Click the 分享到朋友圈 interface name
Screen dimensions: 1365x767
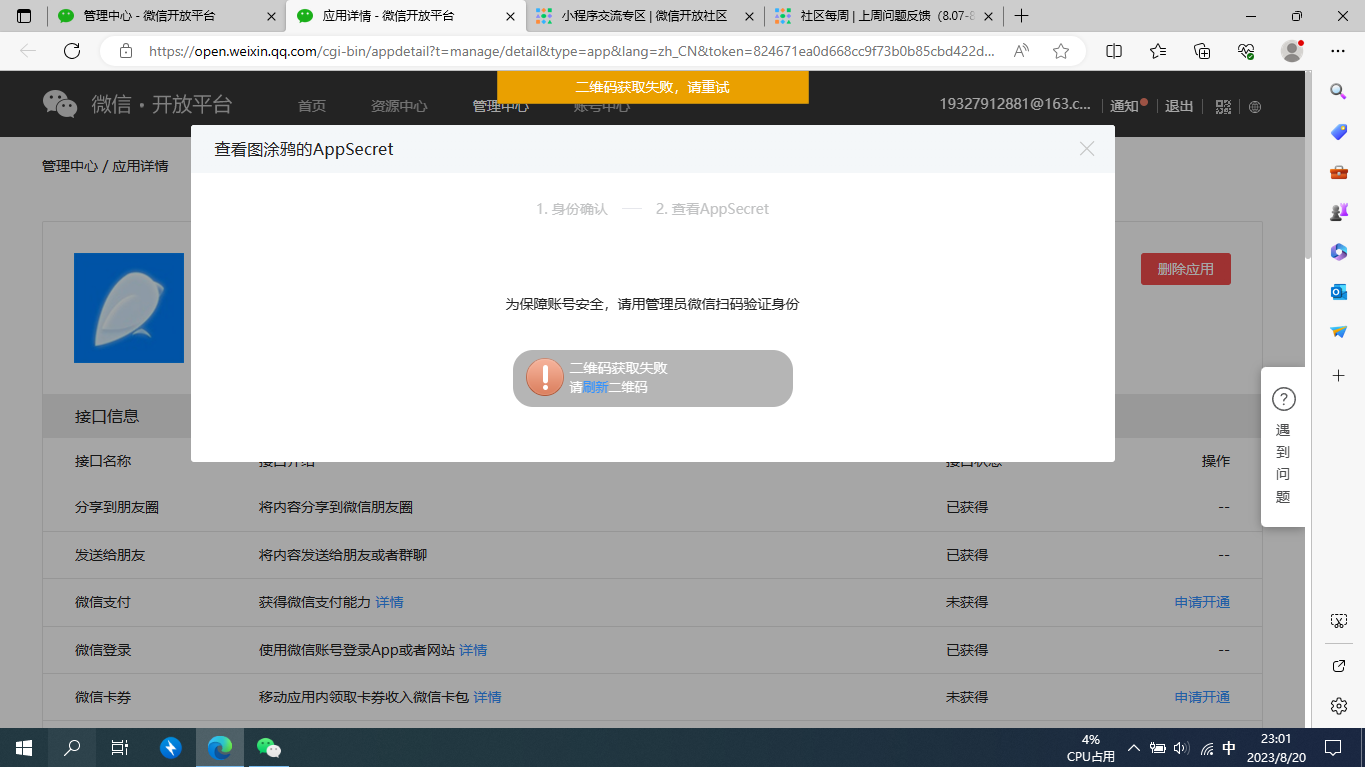point(117,507)
